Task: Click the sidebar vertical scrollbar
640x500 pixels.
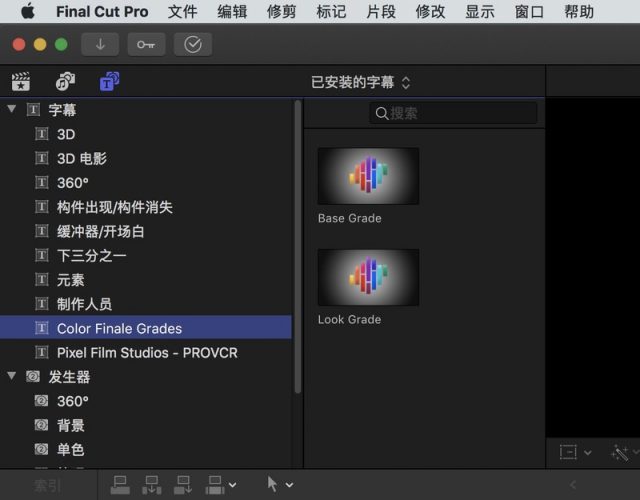Action: (x=298, y=247)
